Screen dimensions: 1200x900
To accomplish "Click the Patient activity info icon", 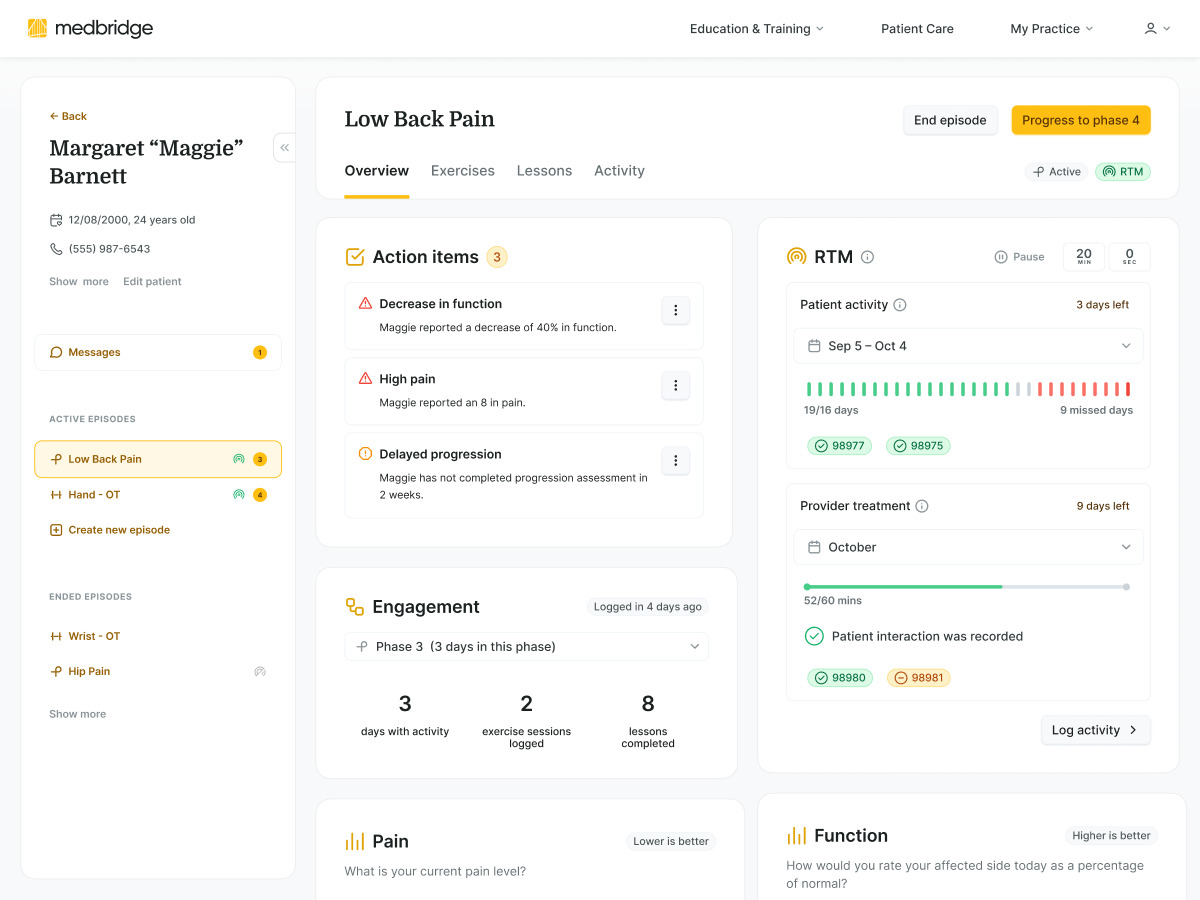I will (x=900, y=305).
